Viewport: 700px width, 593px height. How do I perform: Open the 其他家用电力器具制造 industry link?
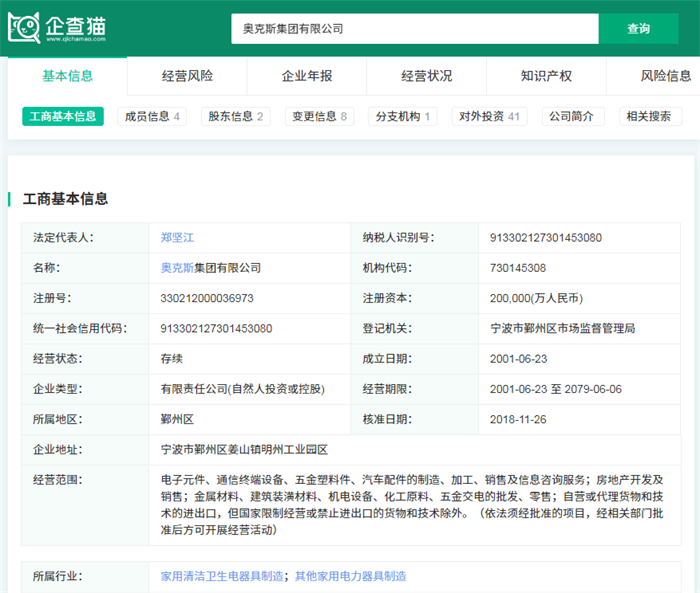[x=350, y=576]
